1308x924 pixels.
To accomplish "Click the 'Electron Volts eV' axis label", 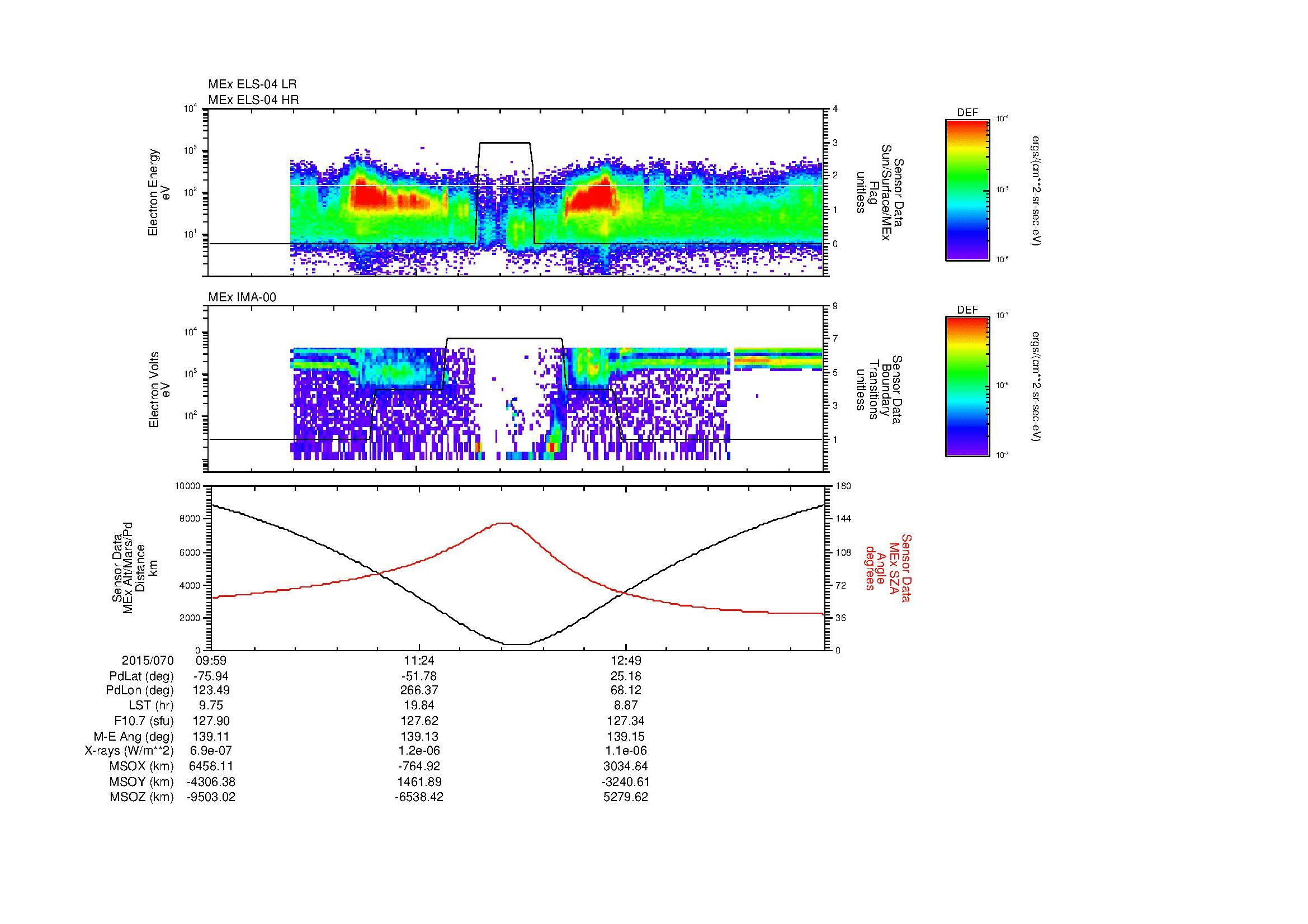I will (159, 390).
